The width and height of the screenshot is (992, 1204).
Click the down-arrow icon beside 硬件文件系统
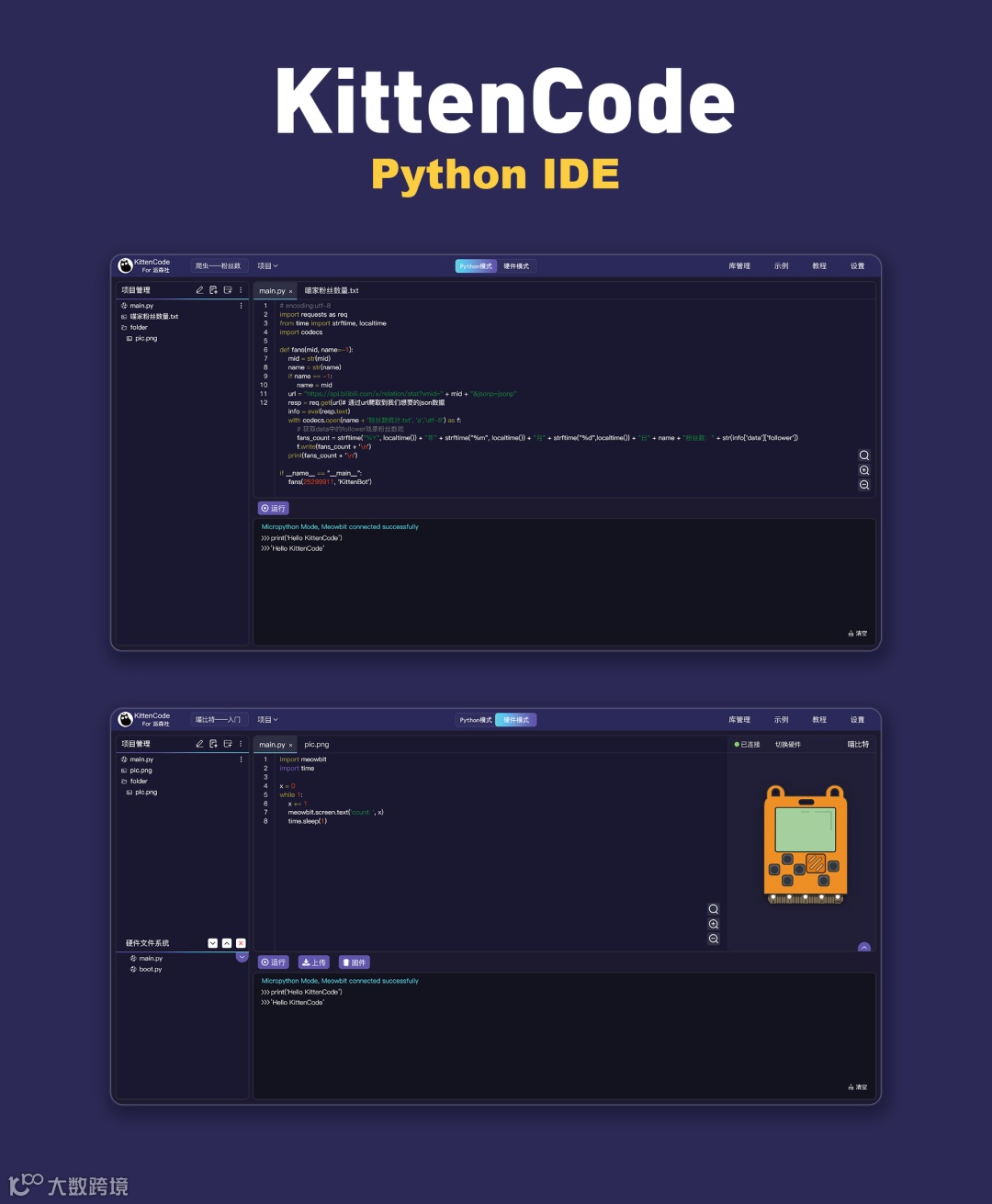[213, 943]
